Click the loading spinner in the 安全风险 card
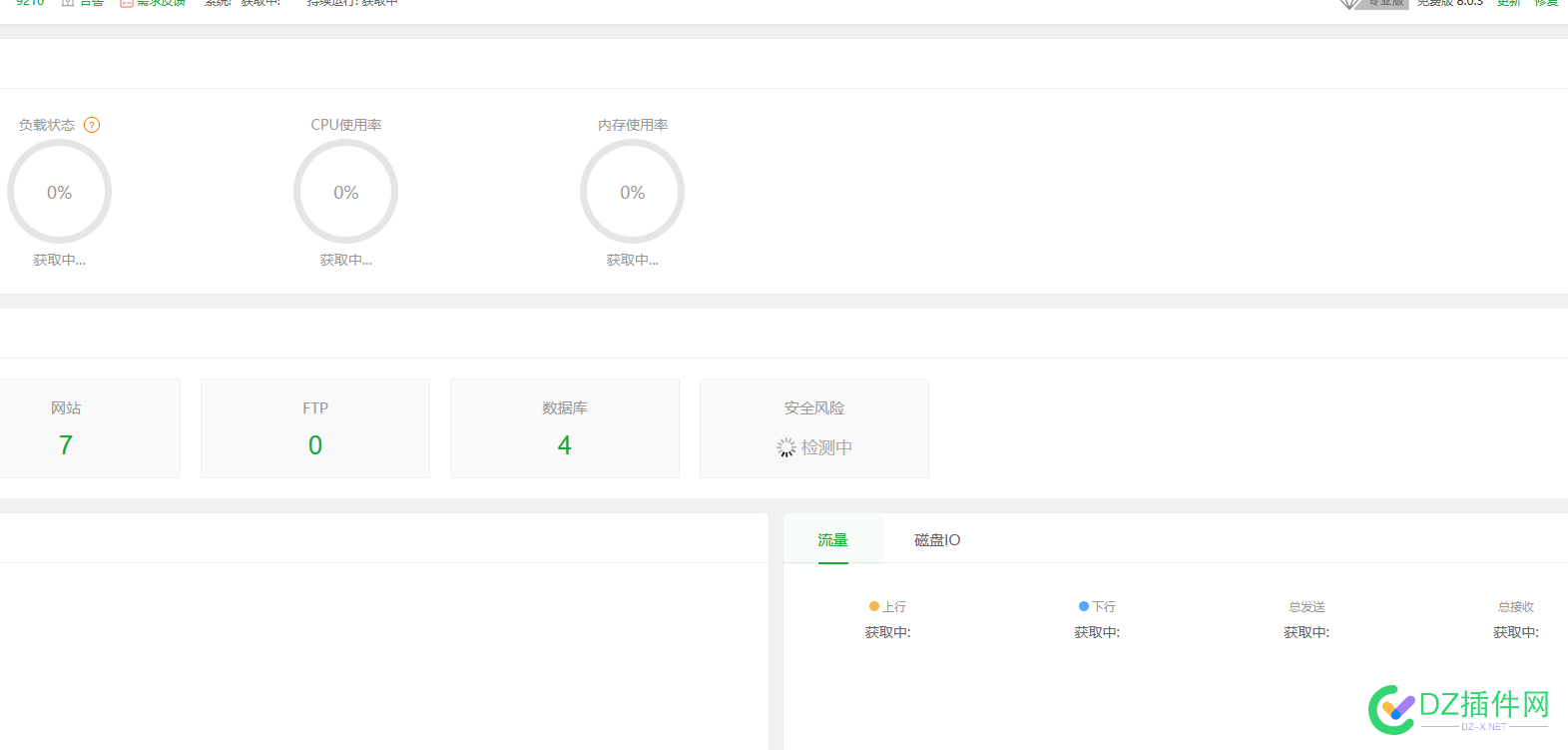Viewport: 1568px width, 750px height. point(786,447)
